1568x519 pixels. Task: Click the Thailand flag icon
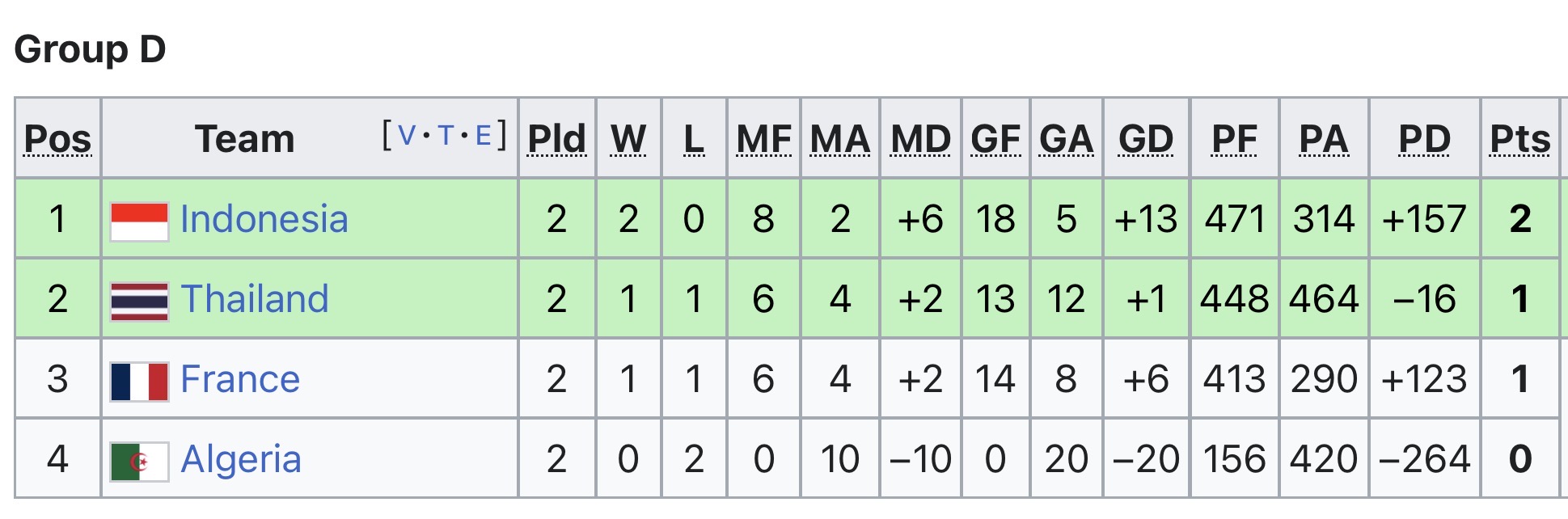click(x=139, y=301)
